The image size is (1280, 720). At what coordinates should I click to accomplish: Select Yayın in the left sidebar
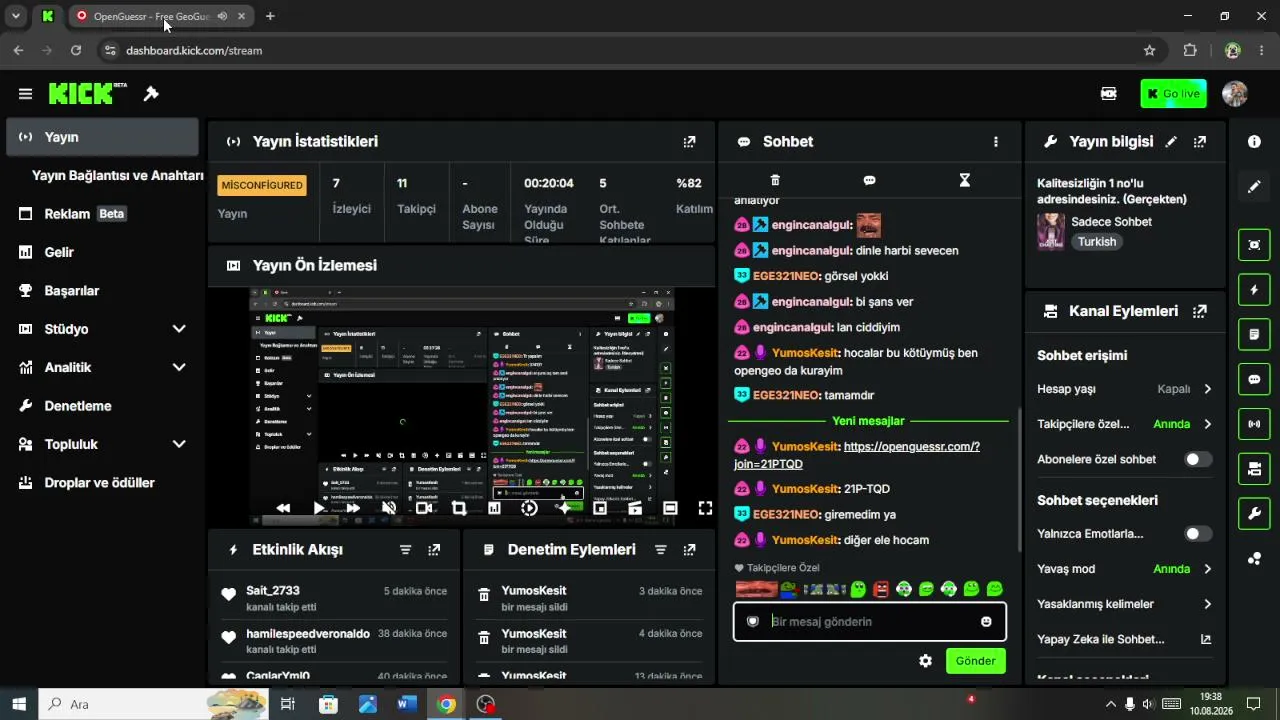click(x=102, y=137)
